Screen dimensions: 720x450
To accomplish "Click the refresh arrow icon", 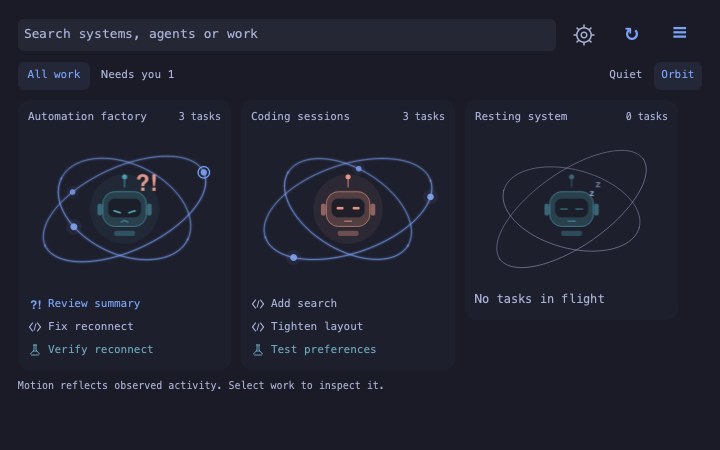I will pos(631,34).
